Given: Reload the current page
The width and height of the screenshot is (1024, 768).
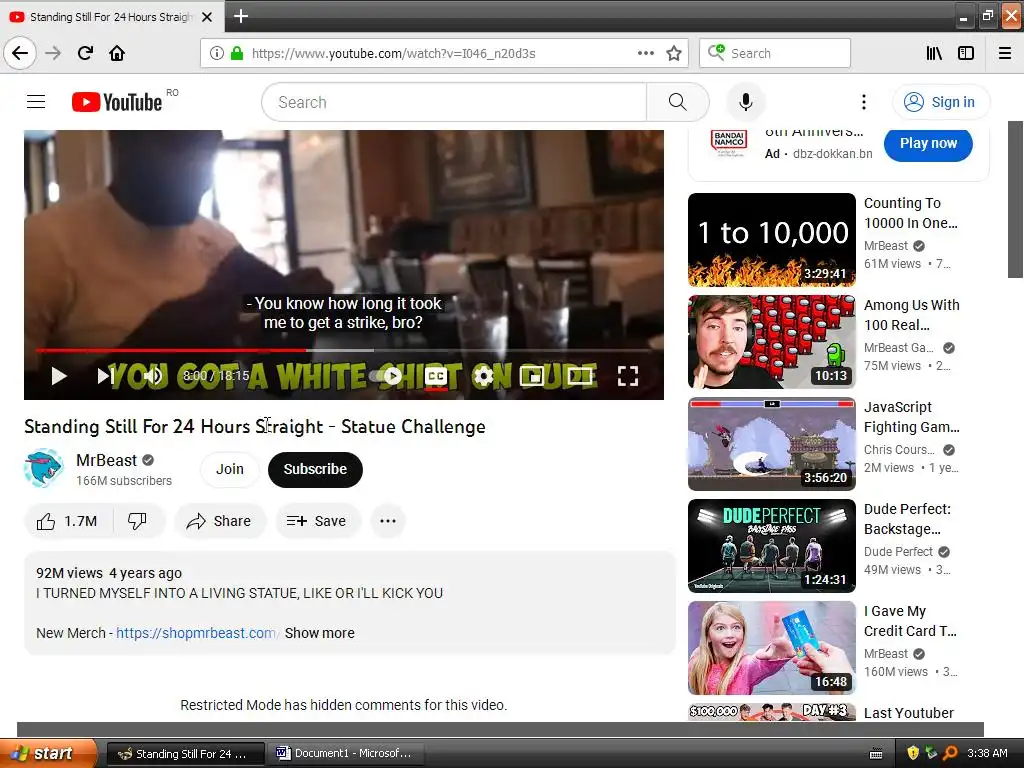Looking at the screenshot, I should point(85,53).
